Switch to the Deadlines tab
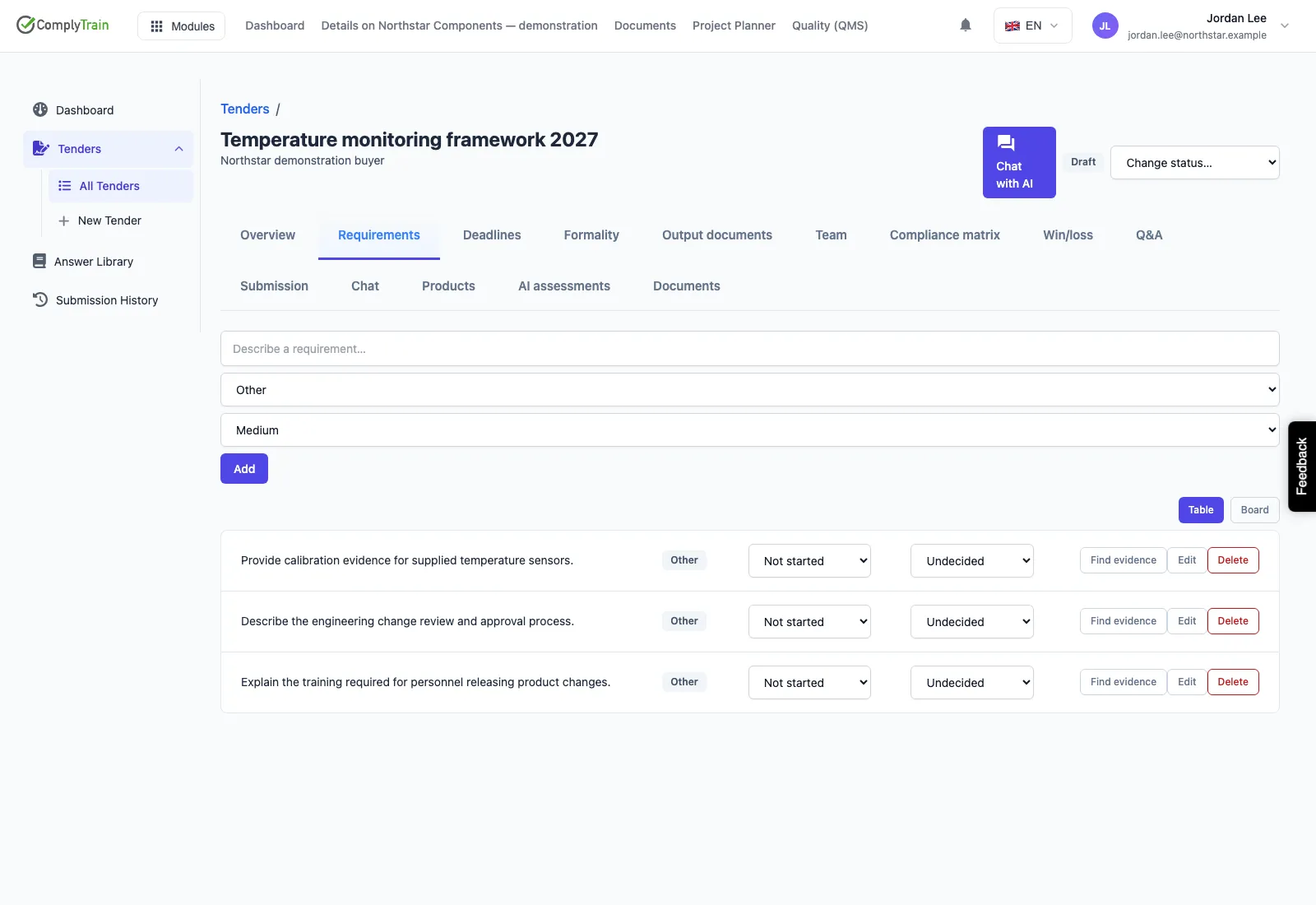This screenshot has width=1316, height=905. point(492,234)
